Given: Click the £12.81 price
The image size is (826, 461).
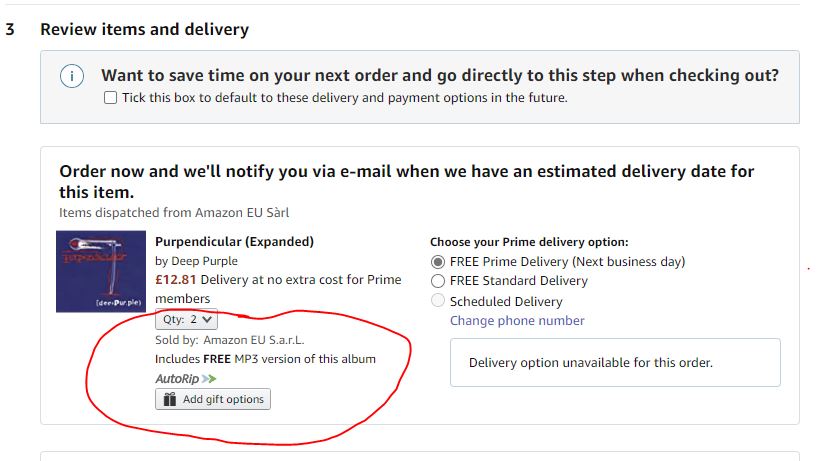Looking at the screenshot, I should (x=175, y=280).
